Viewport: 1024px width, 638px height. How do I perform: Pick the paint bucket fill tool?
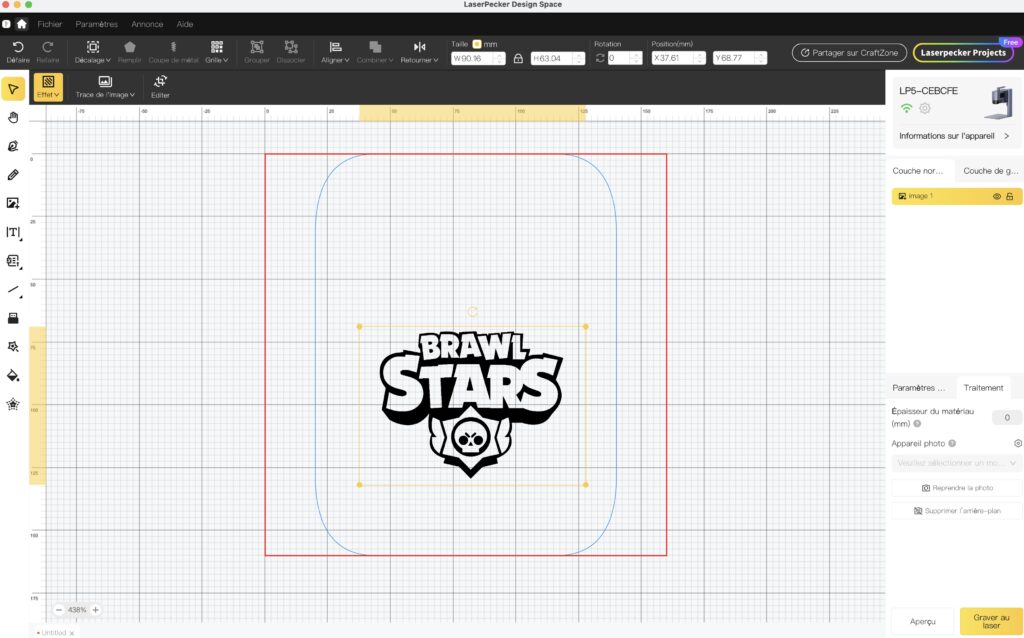[13, 376]
